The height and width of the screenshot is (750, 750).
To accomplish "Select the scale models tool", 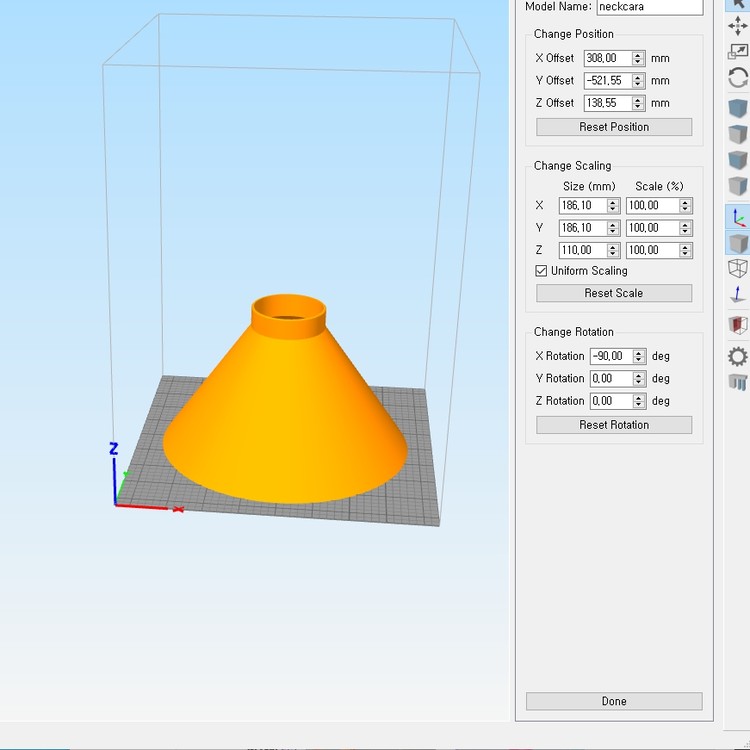I will (x=738, y=51).
